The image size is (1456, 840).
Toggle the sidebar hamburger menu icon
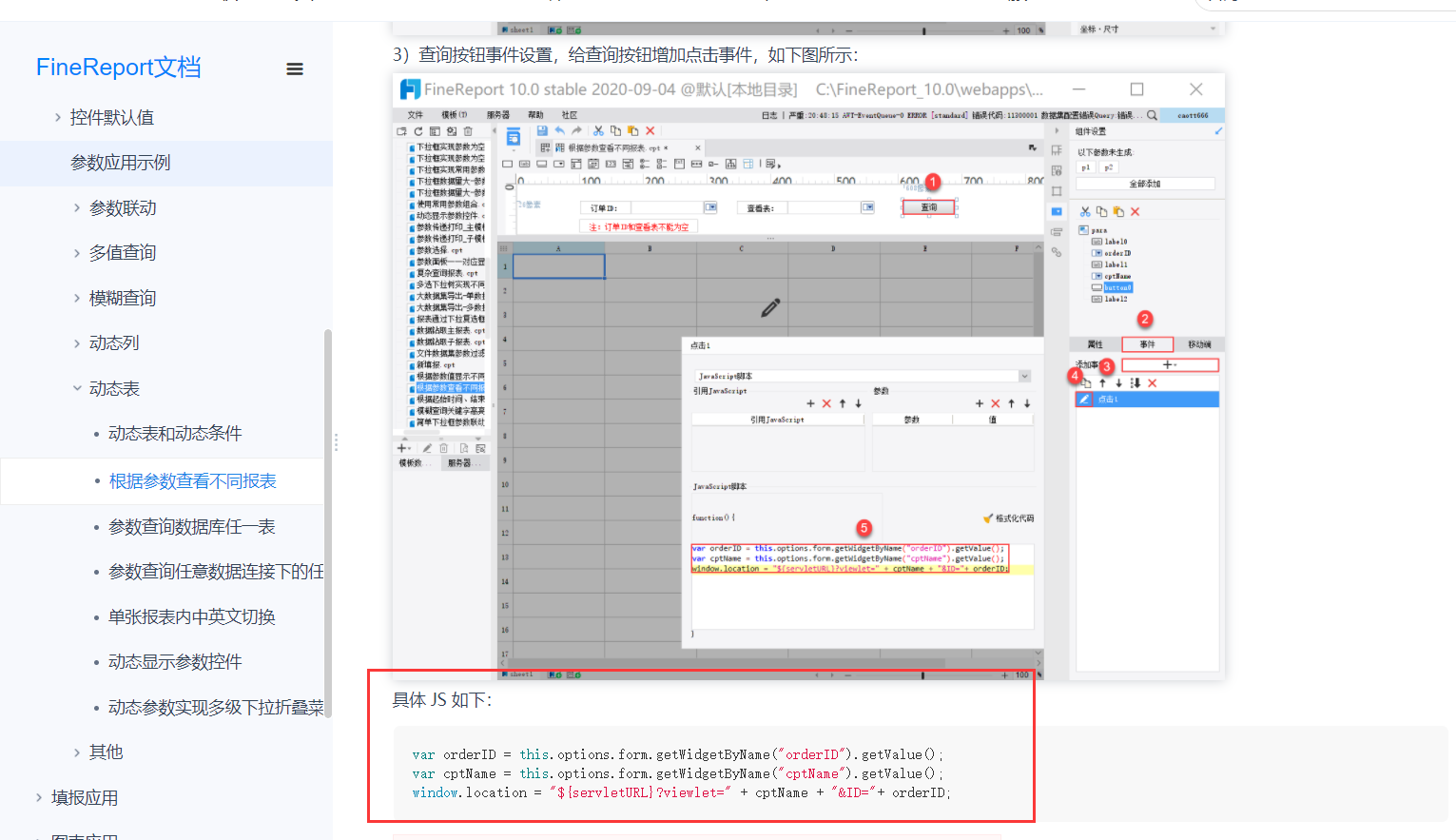[295, 68]
